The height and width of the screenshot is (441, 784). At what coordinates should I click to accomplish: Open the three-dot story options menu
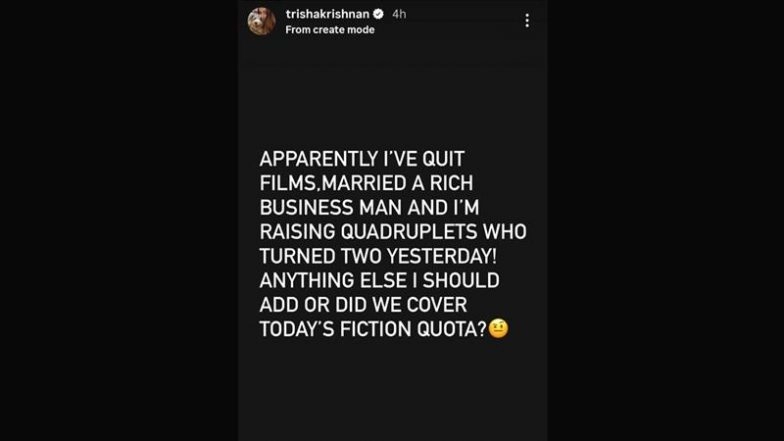click(527, 20)
